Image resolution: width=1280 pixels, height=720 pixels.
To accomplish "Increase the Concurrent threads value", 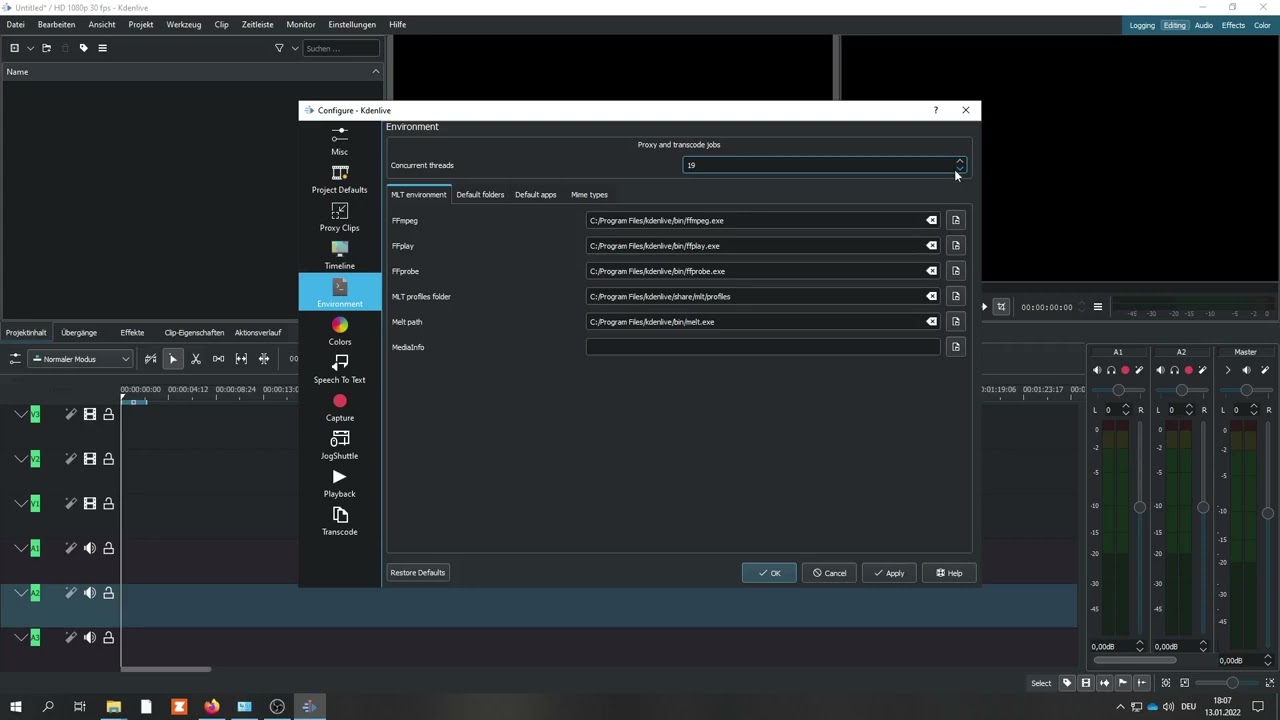I will pos(960,161).
